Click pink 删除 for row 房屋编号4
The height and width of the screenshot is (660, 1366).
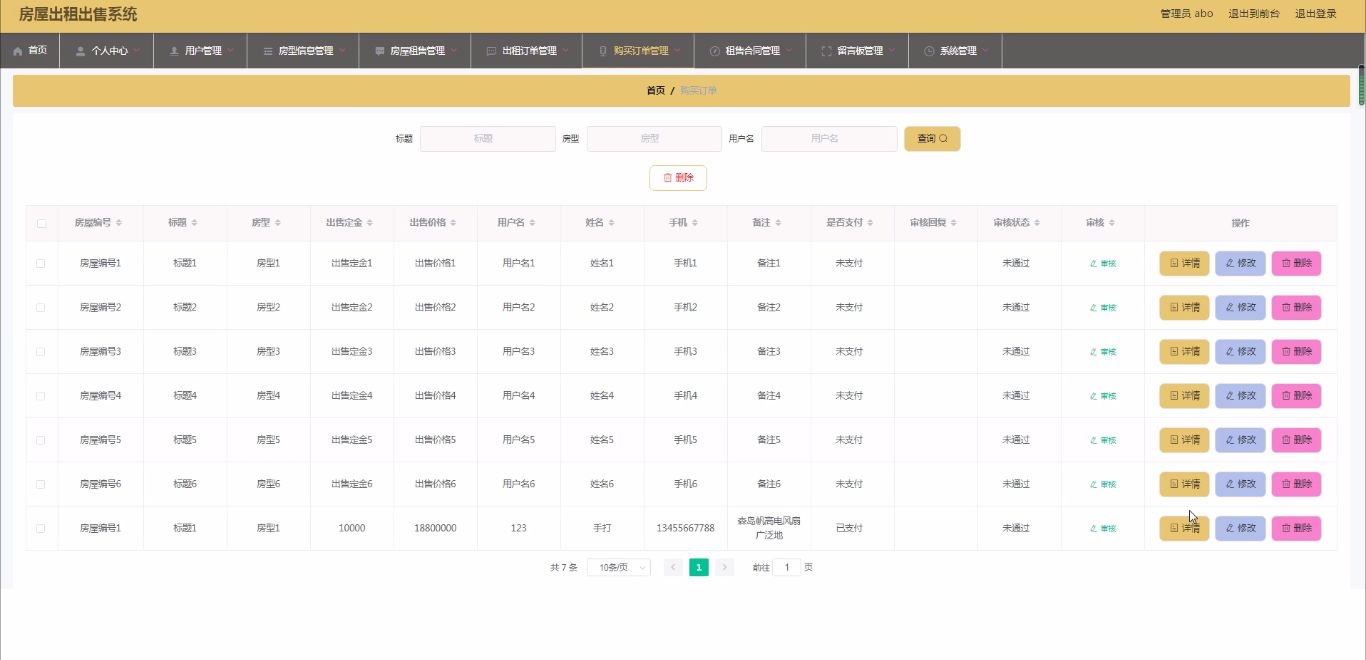point(1296,396)
